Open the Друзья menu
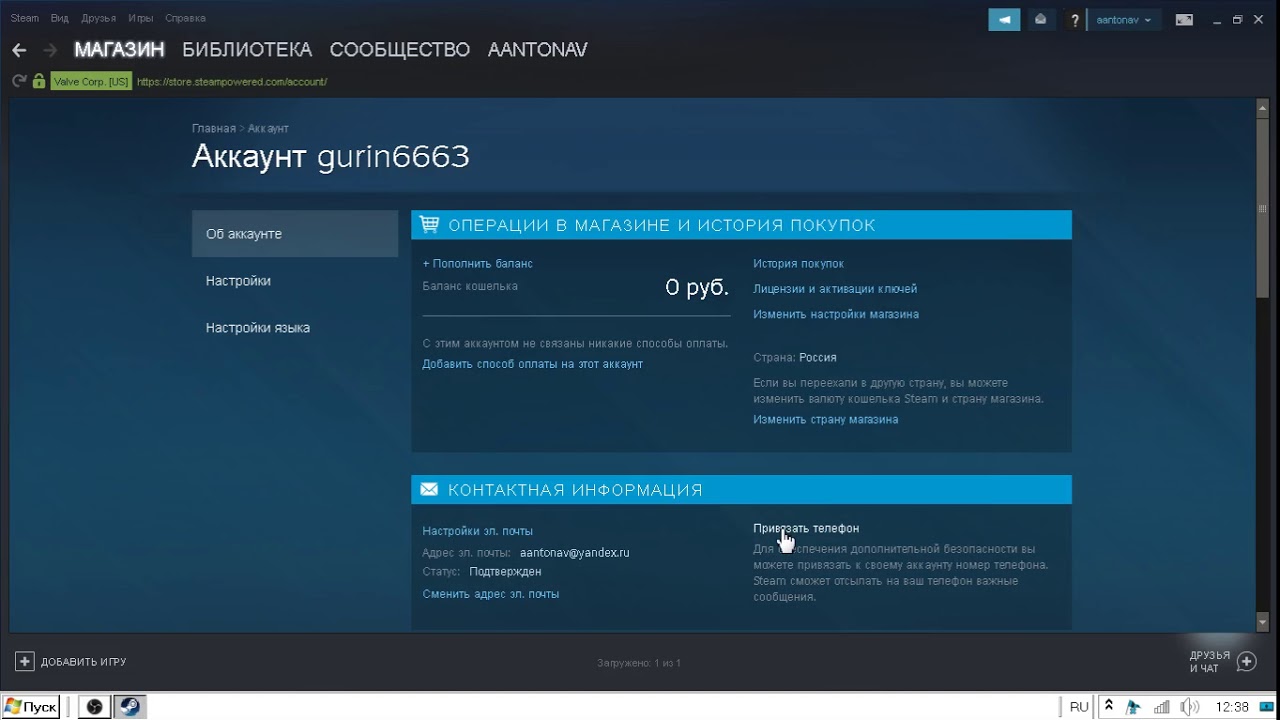The image size is (1280, 720). pyautogui.click(x=98, y=18)
